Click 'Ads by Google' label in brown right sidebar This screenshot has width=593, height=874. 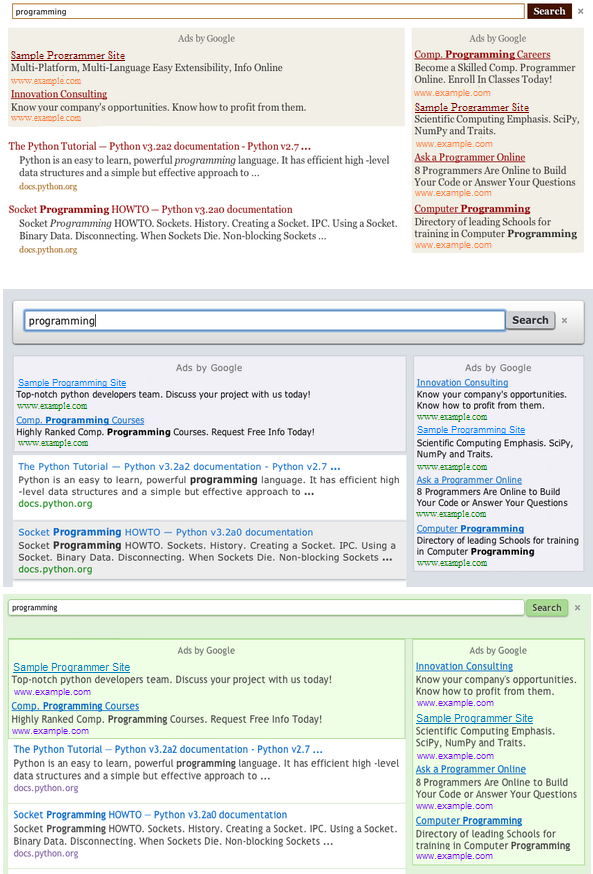498,38
